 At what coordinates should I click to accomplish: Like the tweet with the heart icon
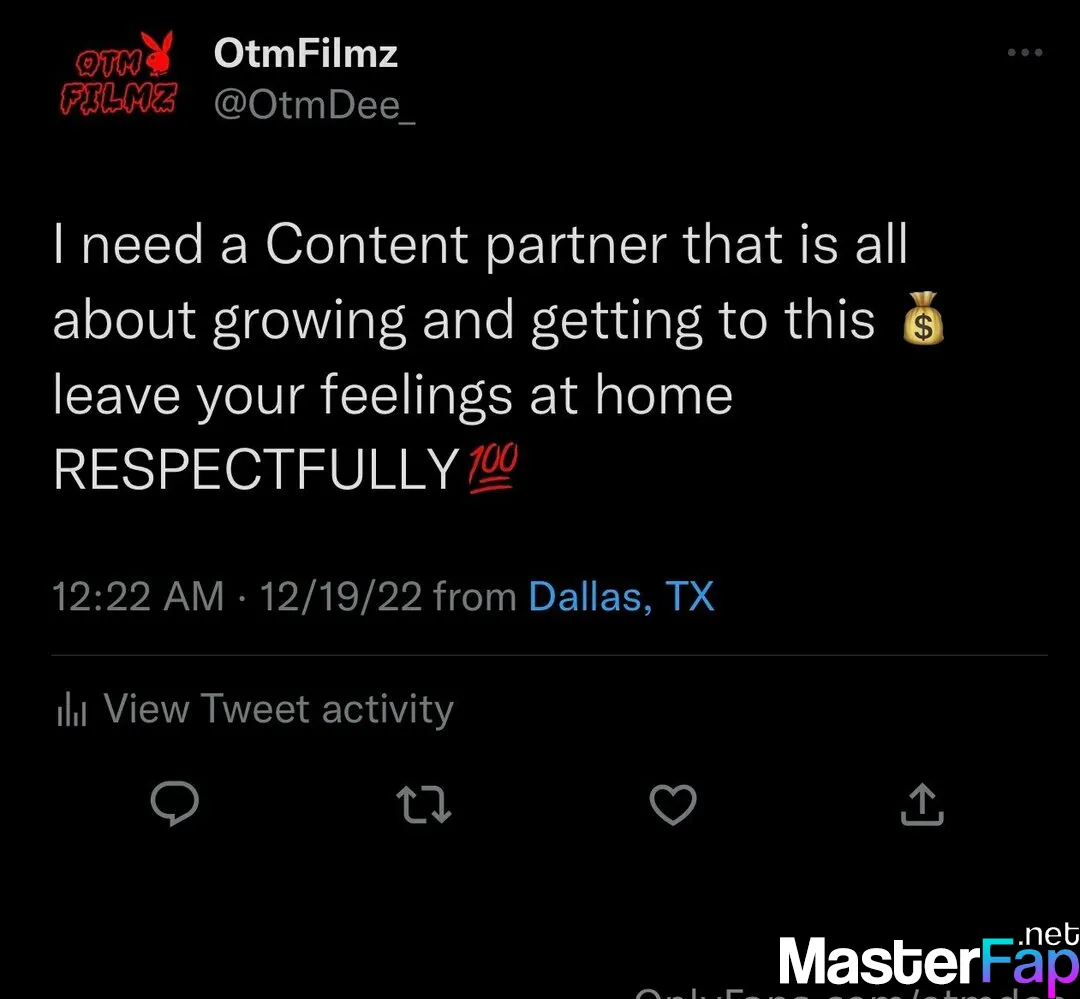pyautogui.click(x=673, y=804)
